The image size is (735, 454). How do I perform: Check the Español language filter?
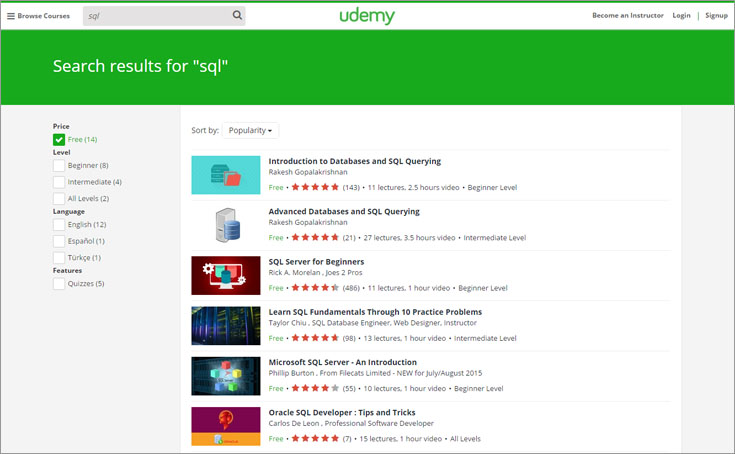click(x=59, y=241)
